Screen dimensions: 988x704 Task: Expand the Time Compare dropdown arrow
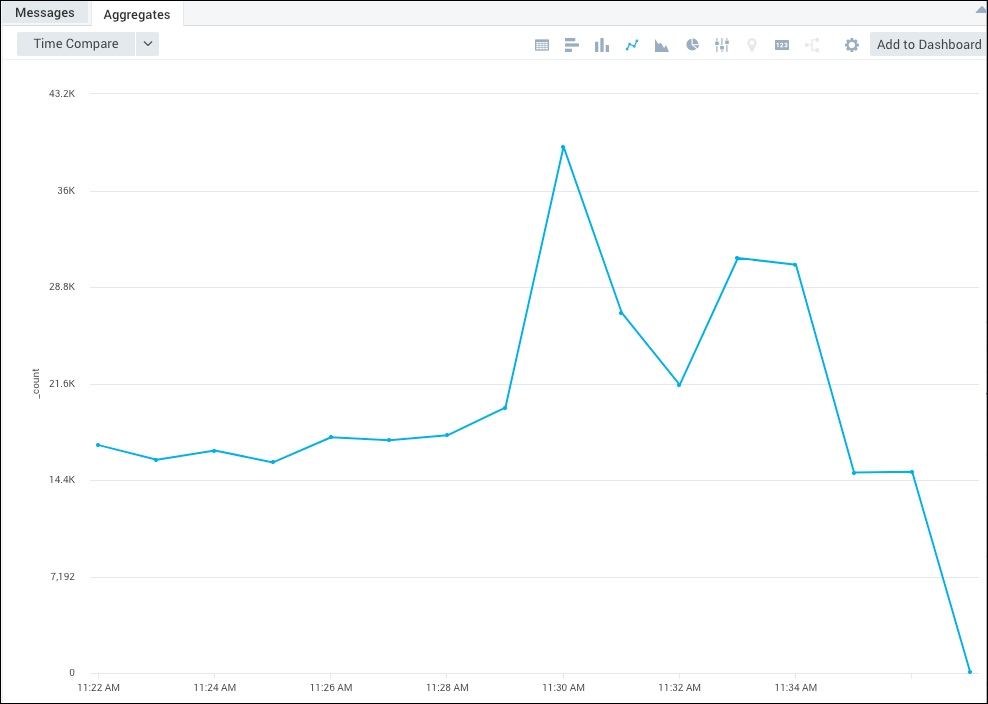(x=147, y=44)
